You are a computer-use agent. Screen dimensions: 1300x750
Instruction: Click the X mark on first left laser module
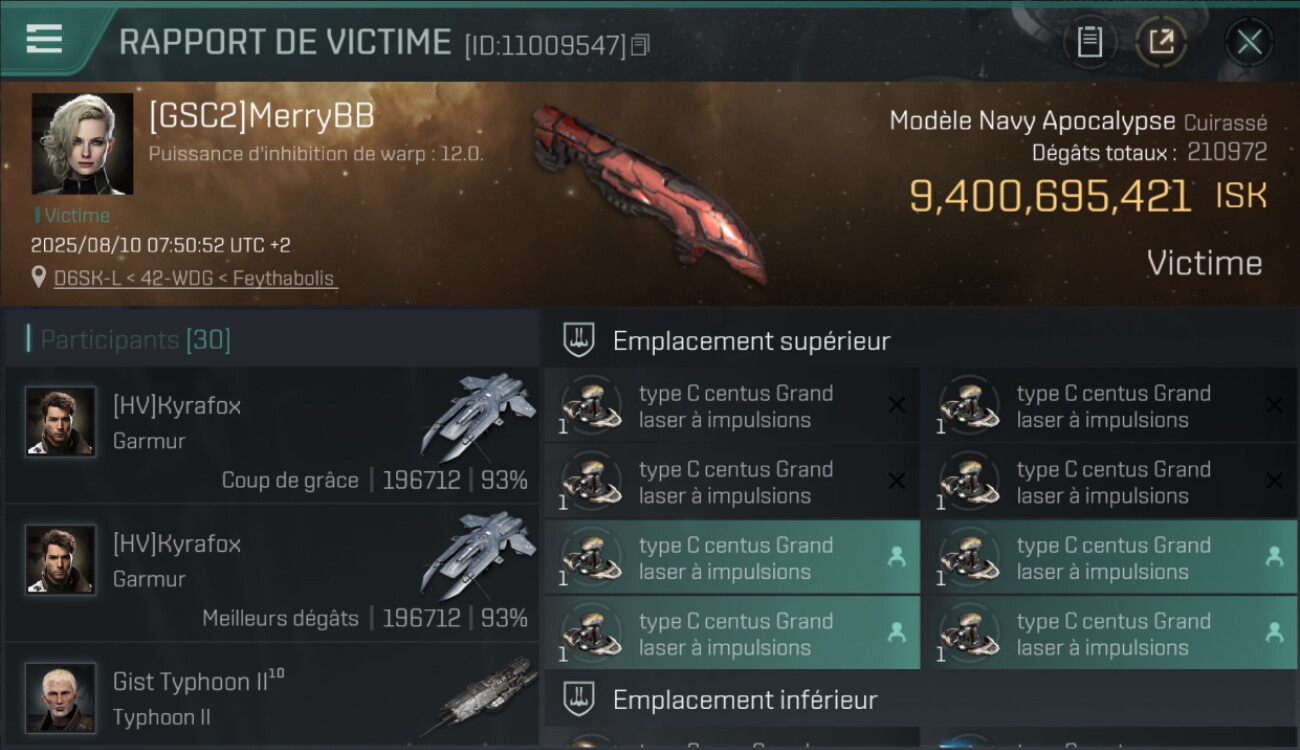click(x=897, y=405)
